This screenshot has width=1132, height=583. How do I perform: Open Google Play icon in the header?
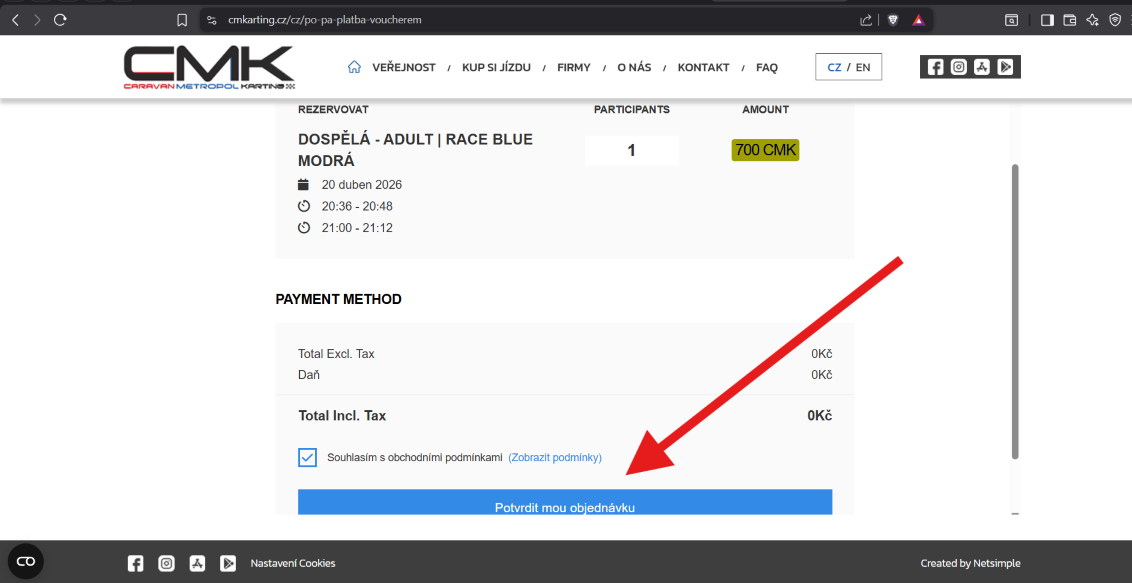pos(1005,67)
